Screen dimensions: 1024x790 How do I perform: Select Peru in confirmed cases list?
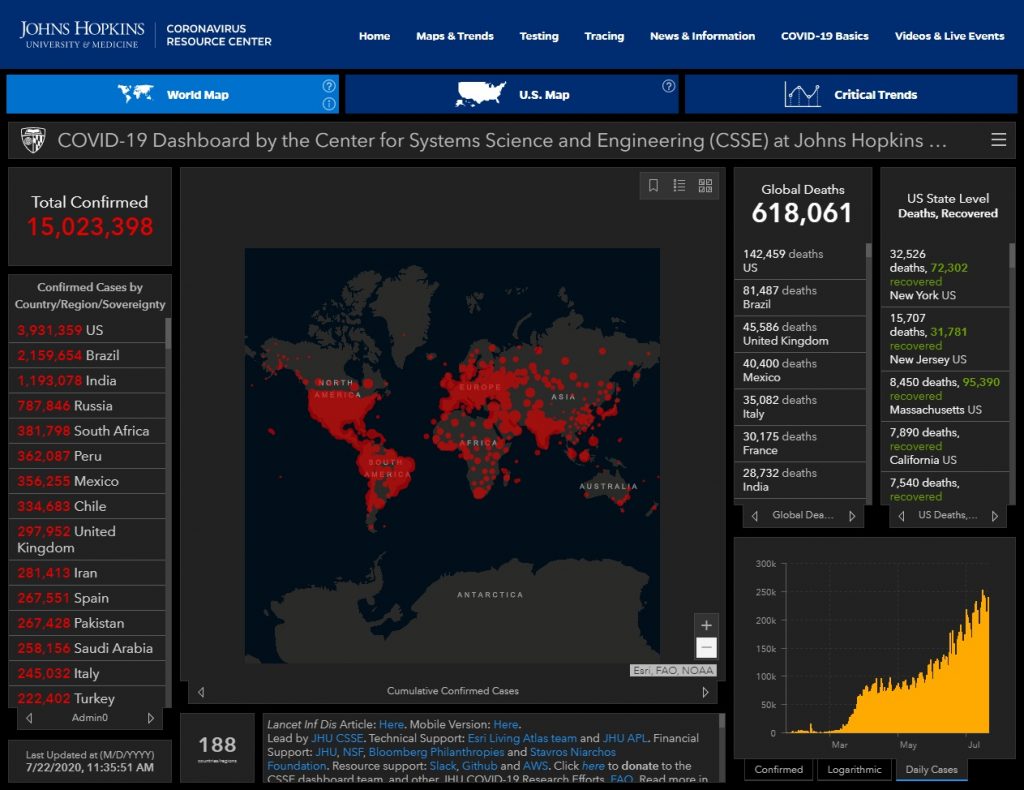[87, 456]
